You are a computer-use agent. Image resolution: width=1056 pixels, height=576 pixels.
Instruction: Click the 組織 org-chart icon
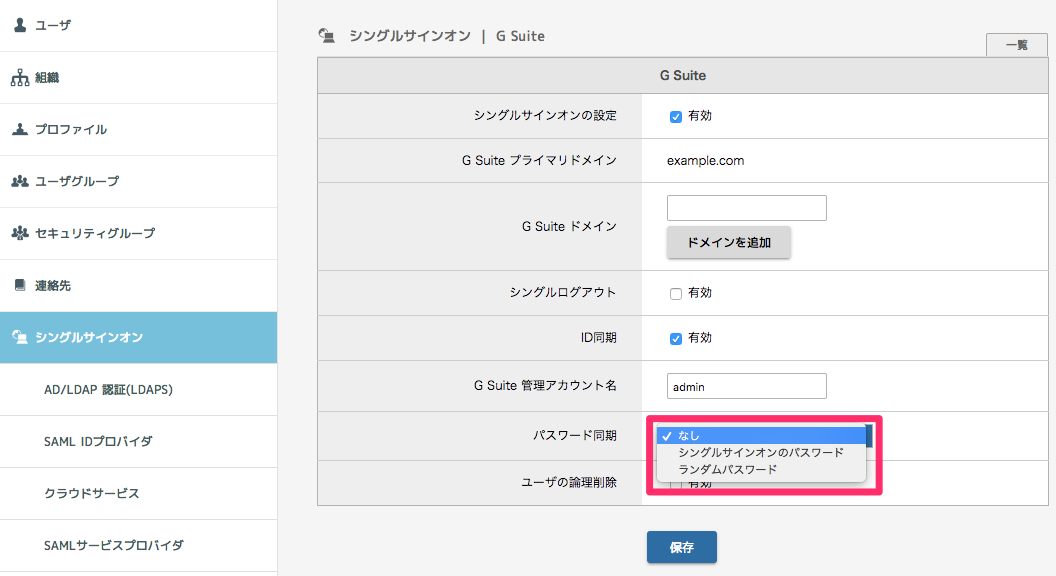(20, 77)
